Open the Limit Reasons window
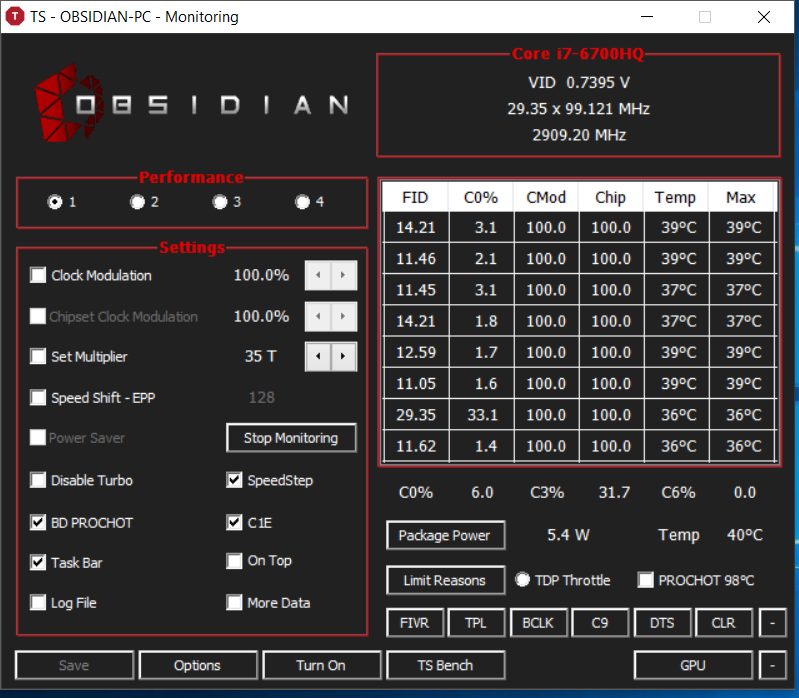The height and width of the screenshot is (698, 799). click(445, 580)
